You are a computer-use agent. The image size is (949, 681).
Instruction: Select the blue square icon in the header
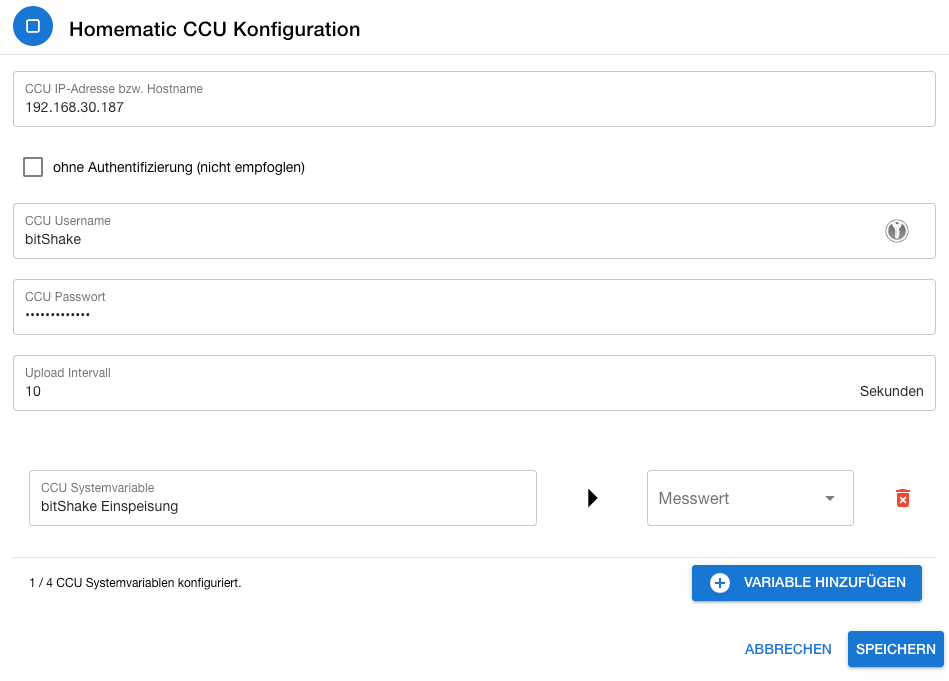pos(32,26)
